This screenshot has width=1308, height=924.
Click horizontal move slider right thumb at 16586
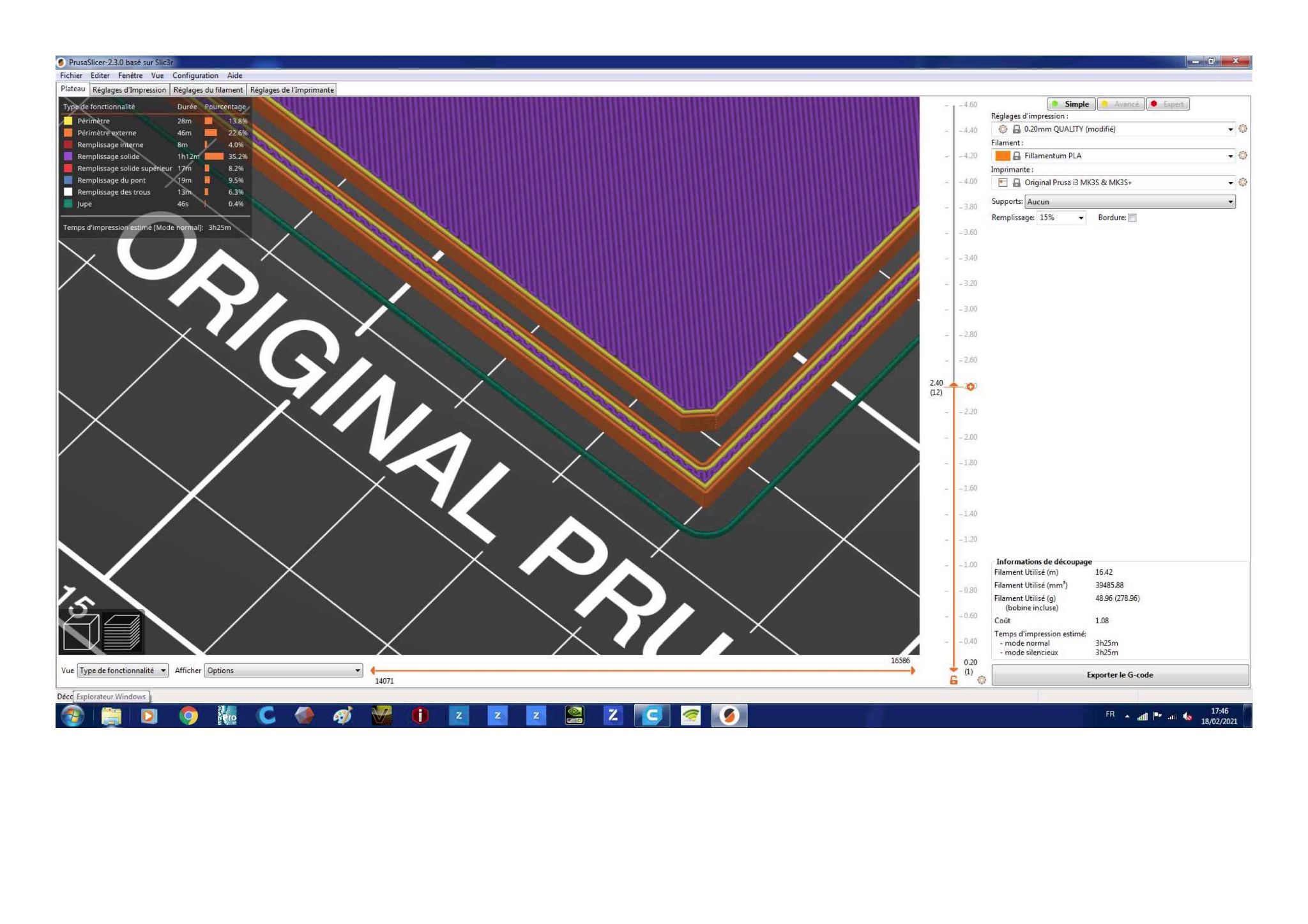pos(912,670)
